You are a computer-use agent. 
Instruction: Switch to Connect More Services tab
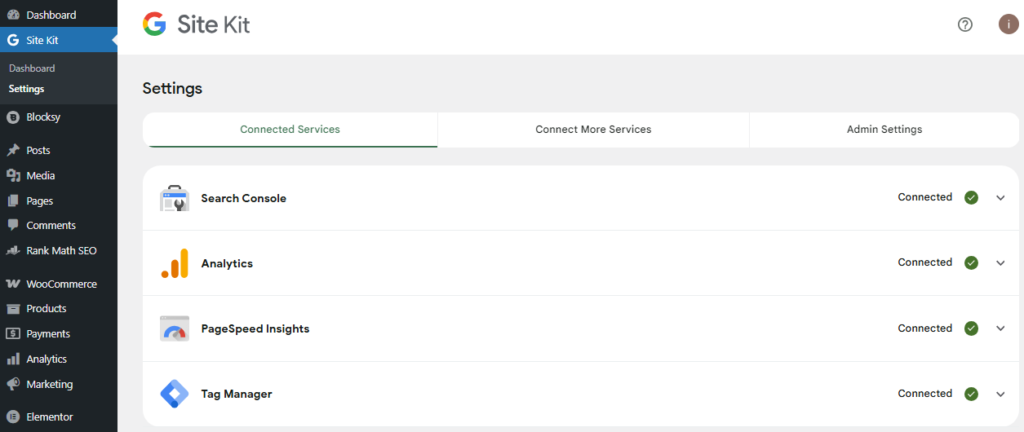click(x=593, y=129)
